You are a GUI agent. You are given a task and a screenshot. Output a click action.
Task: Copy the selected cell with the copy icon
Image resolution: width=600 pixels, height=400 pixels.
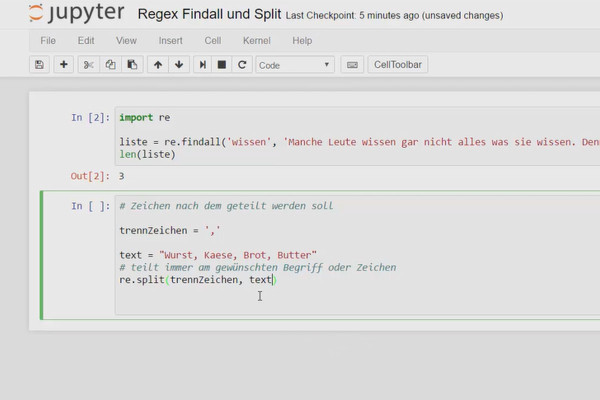111,65
